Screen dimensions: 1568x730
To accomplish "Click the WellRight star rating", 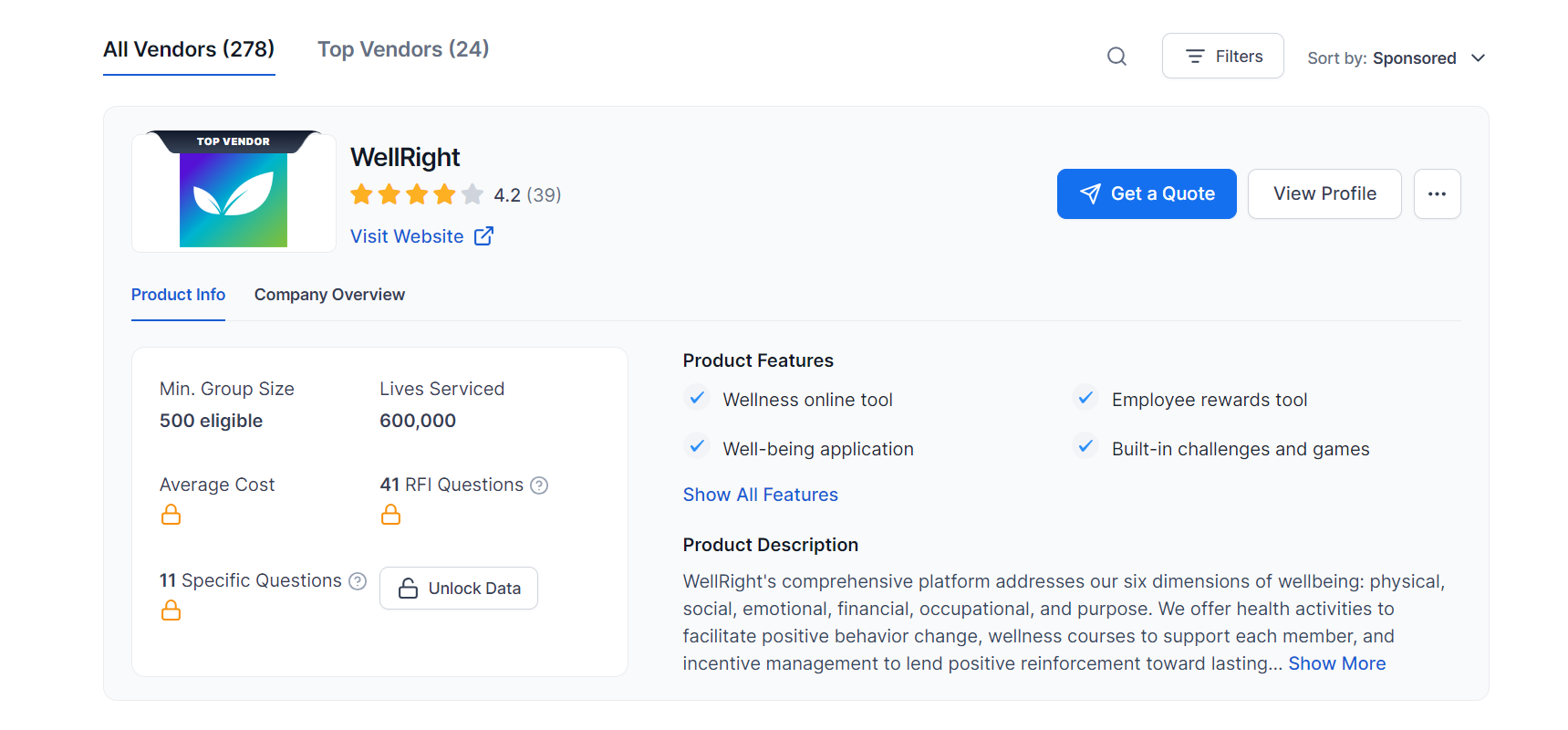I will coord(417,194).
